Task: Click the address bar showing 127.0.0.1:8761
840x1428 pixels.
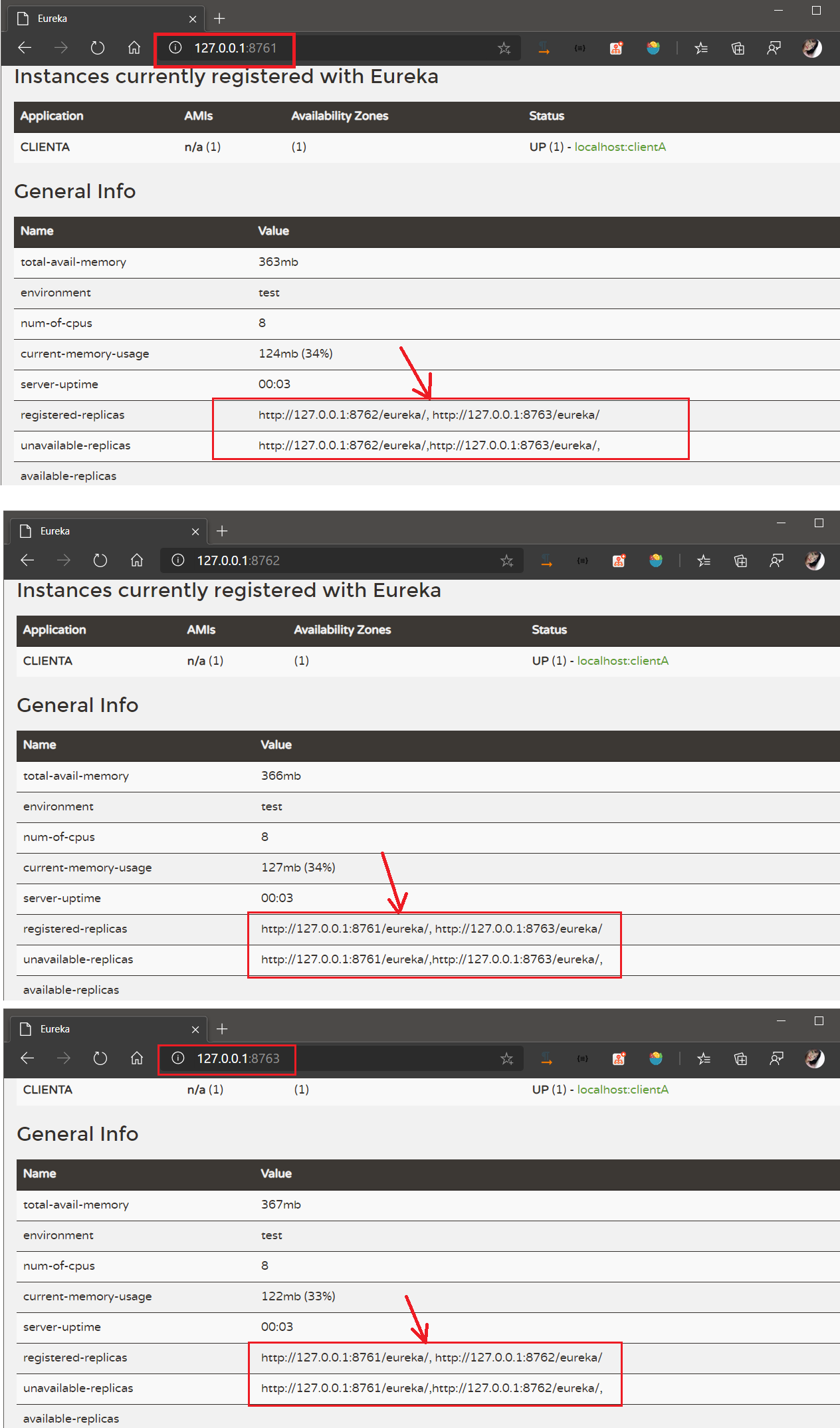Action: click(332, 48)
